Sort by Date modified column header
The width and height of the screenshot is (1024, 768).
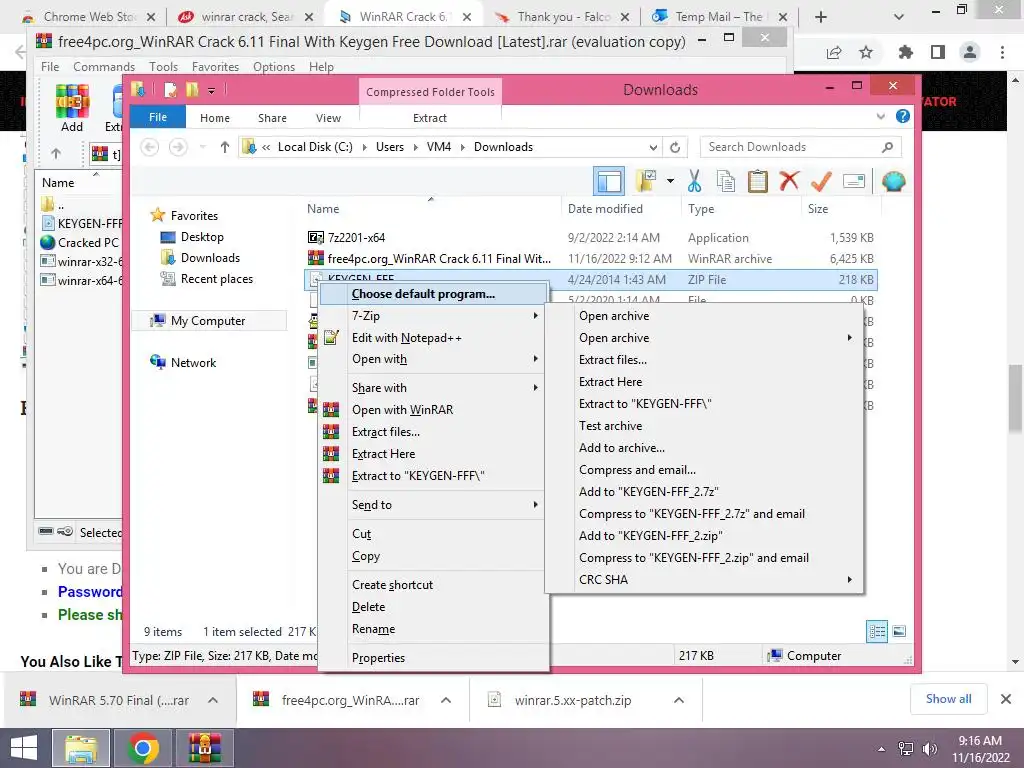pyautogui.click(x=605, y=209)
